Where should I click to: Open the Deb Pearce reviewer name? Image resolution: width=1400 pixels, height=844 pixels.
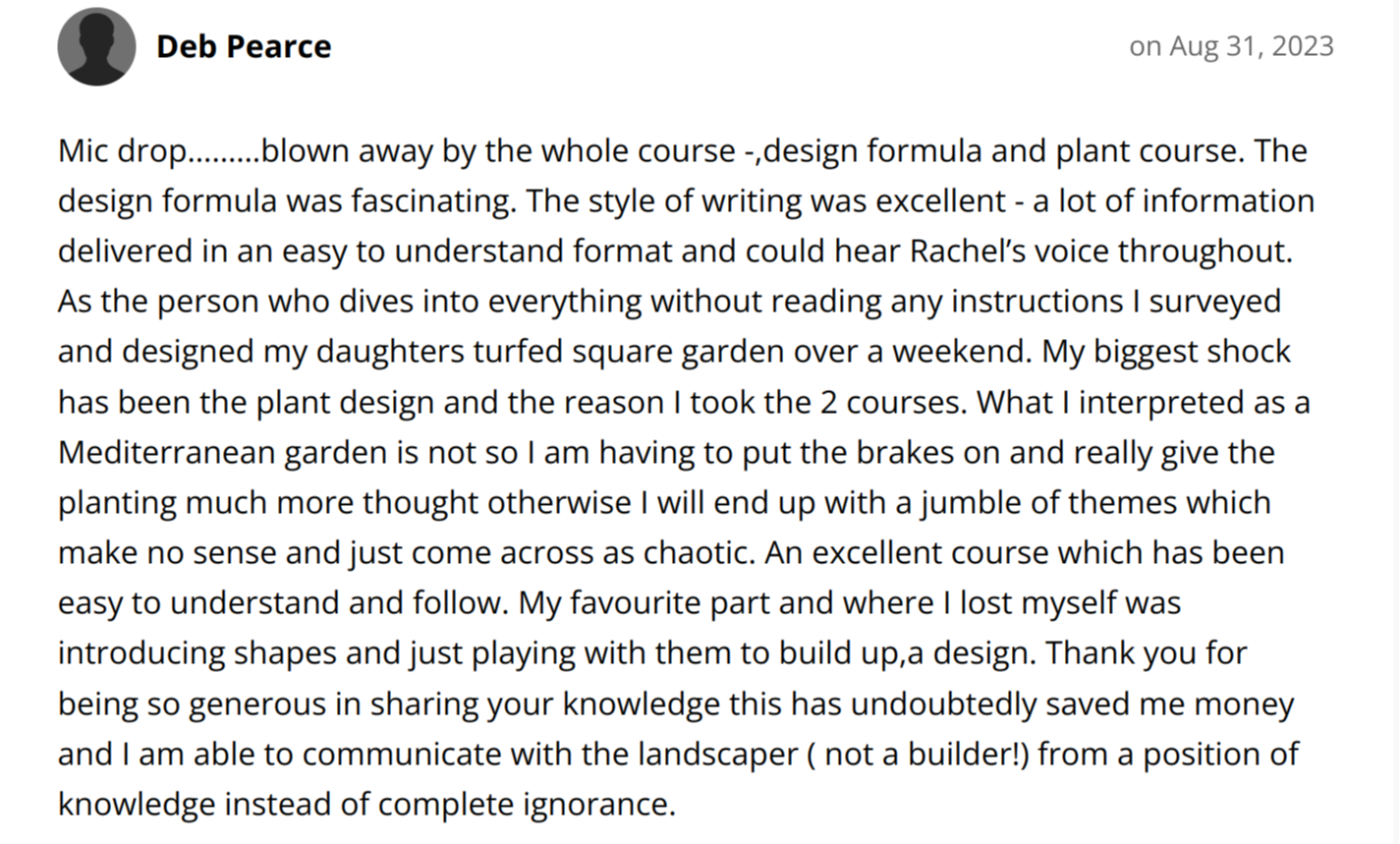(244, 47)
